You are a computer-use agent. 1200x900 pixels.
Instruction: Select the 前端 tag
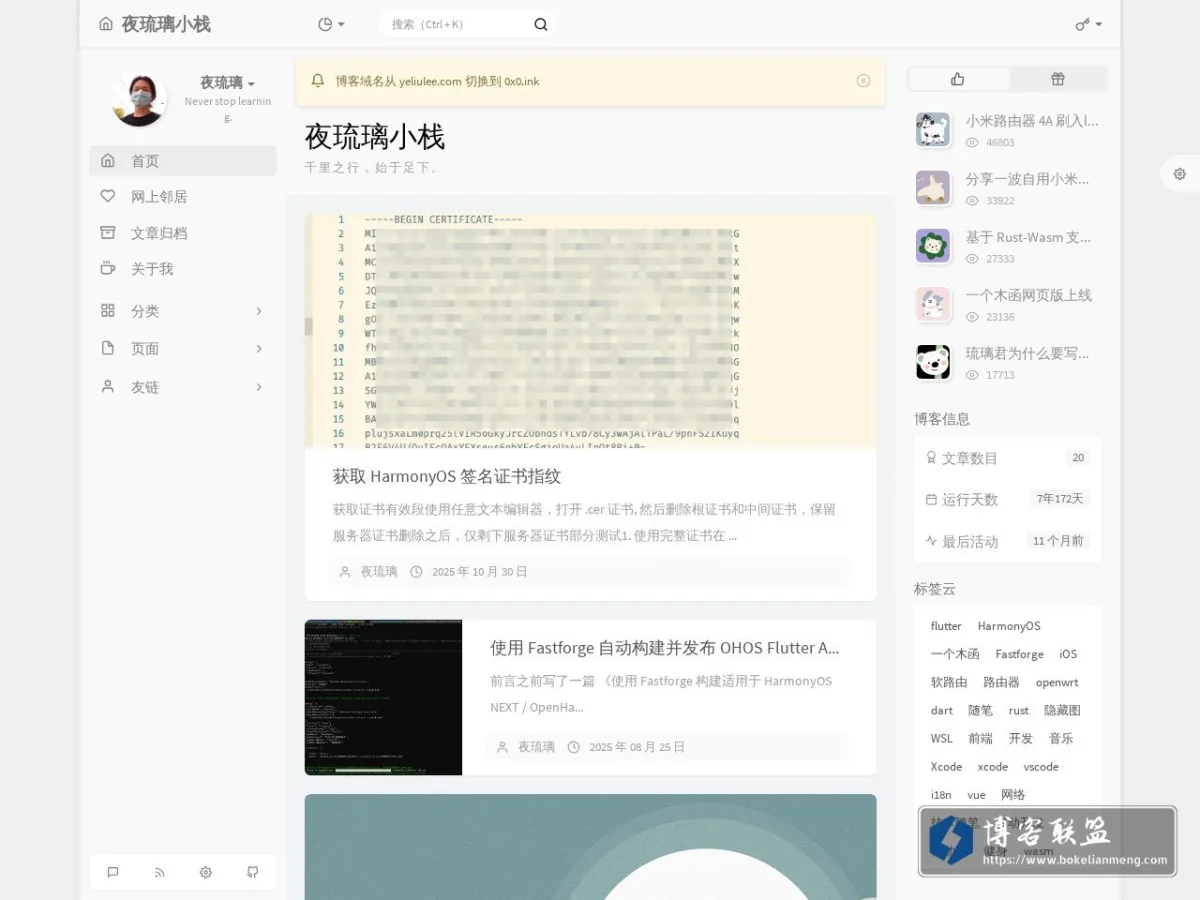pyautogui.click(x=980, y=738)
